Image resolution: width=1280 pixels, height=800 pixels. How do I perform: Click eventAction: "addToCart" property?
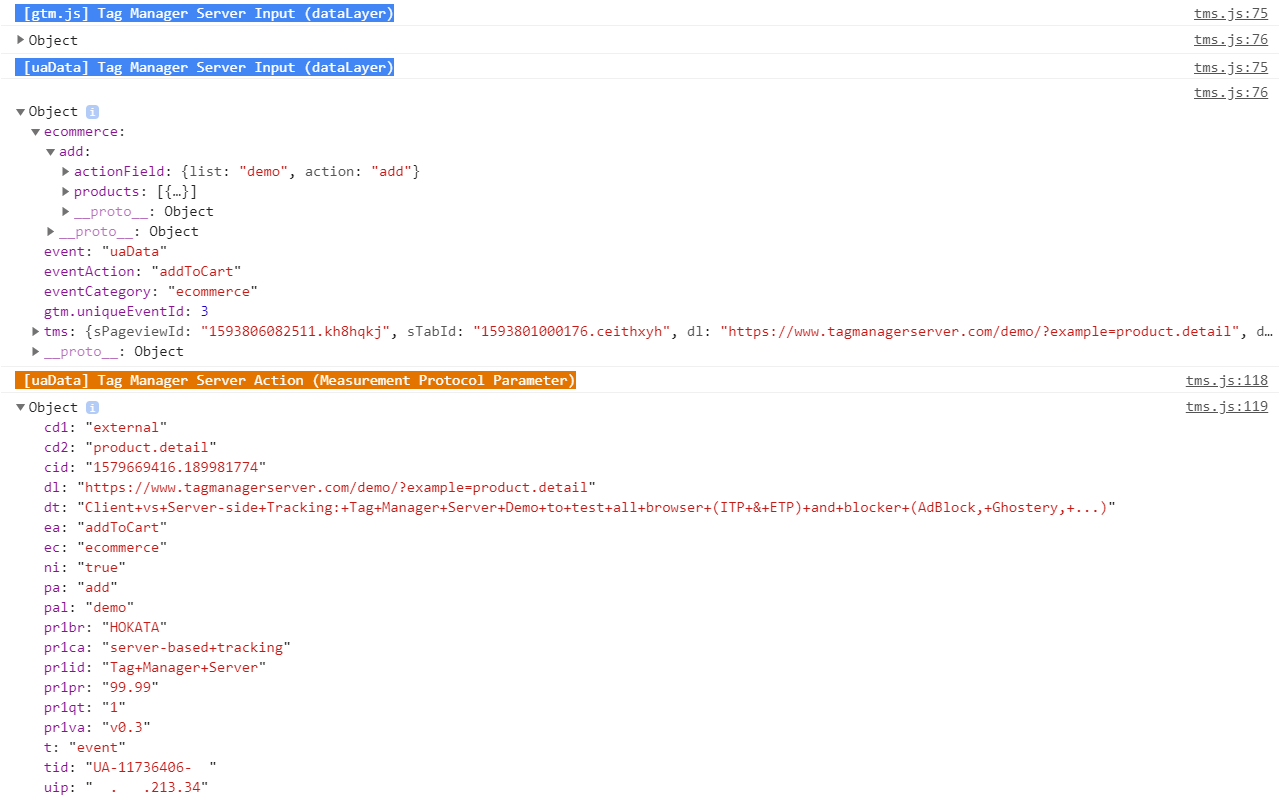(143, 272)
